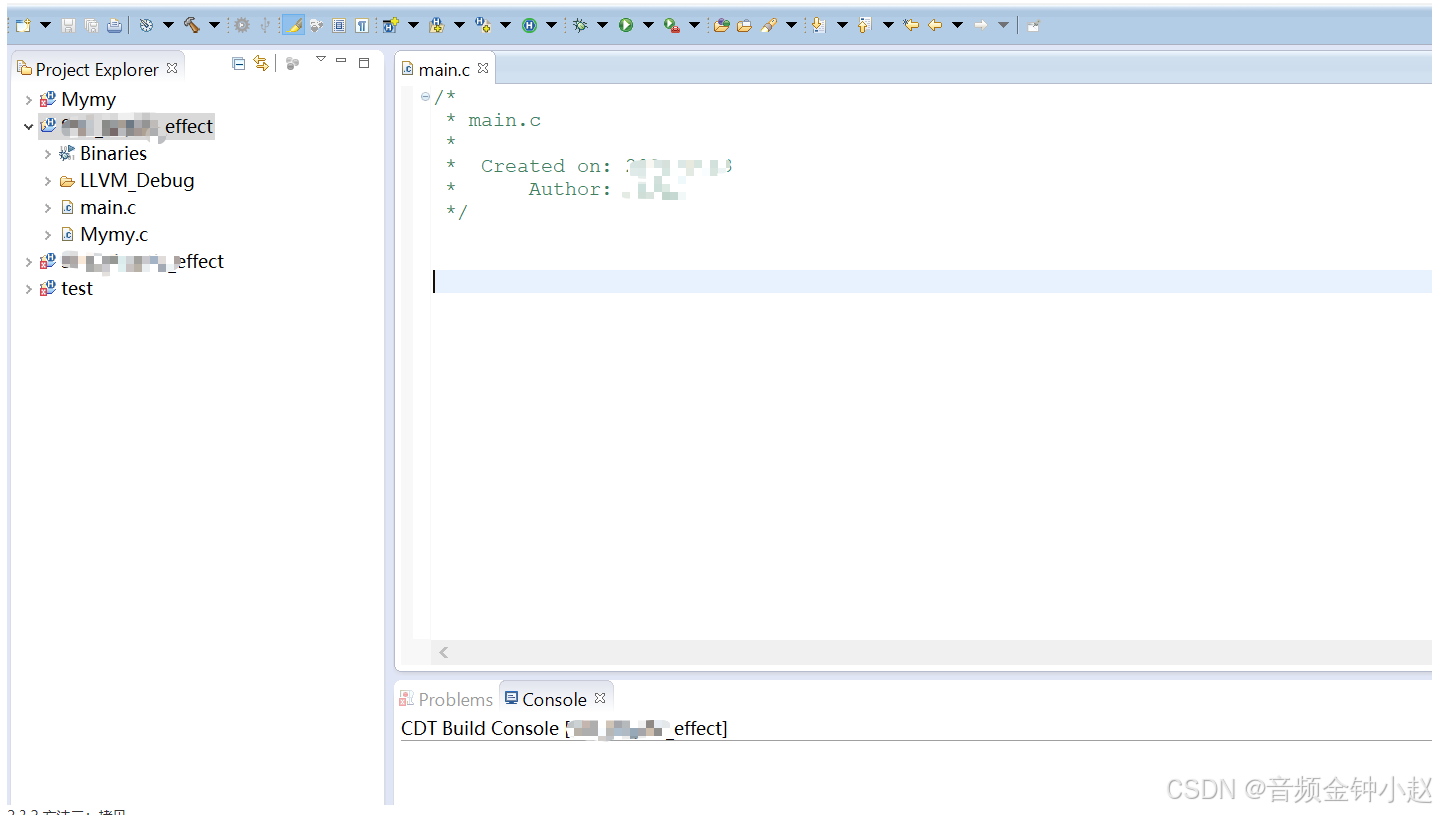The width and height of the screenshot is (1437, 815).
Task: Click the green circled H icon
Action: 529,25
